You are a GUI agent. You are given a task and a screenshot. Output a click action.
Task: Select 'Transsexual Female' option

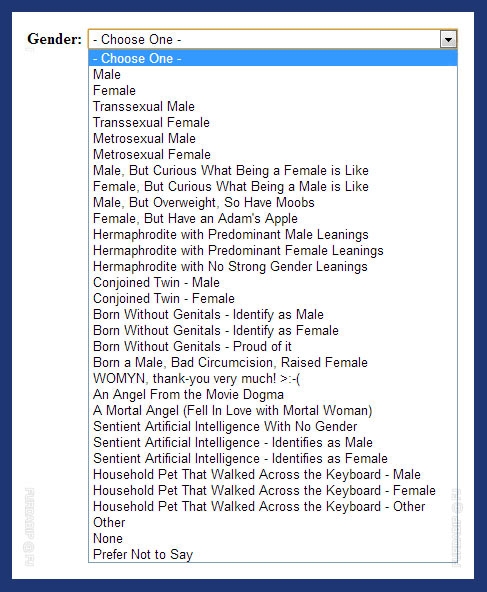(273, 122)
